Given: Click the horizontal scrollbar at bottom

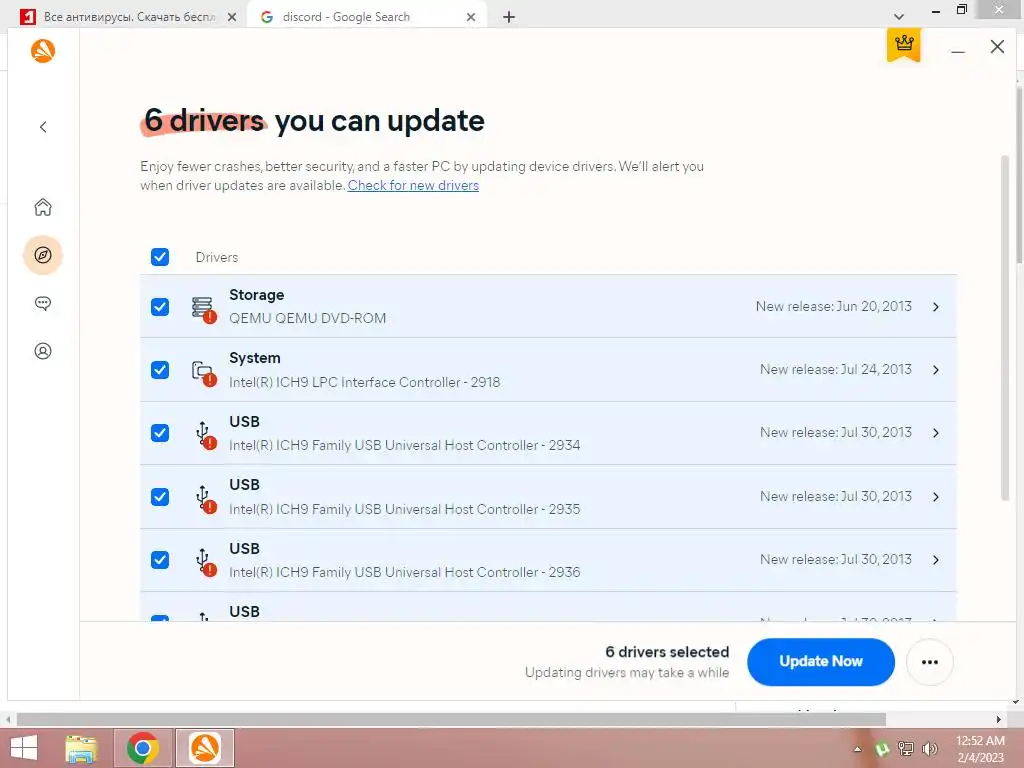Looking at the screenshot, I should pos(451,719).
